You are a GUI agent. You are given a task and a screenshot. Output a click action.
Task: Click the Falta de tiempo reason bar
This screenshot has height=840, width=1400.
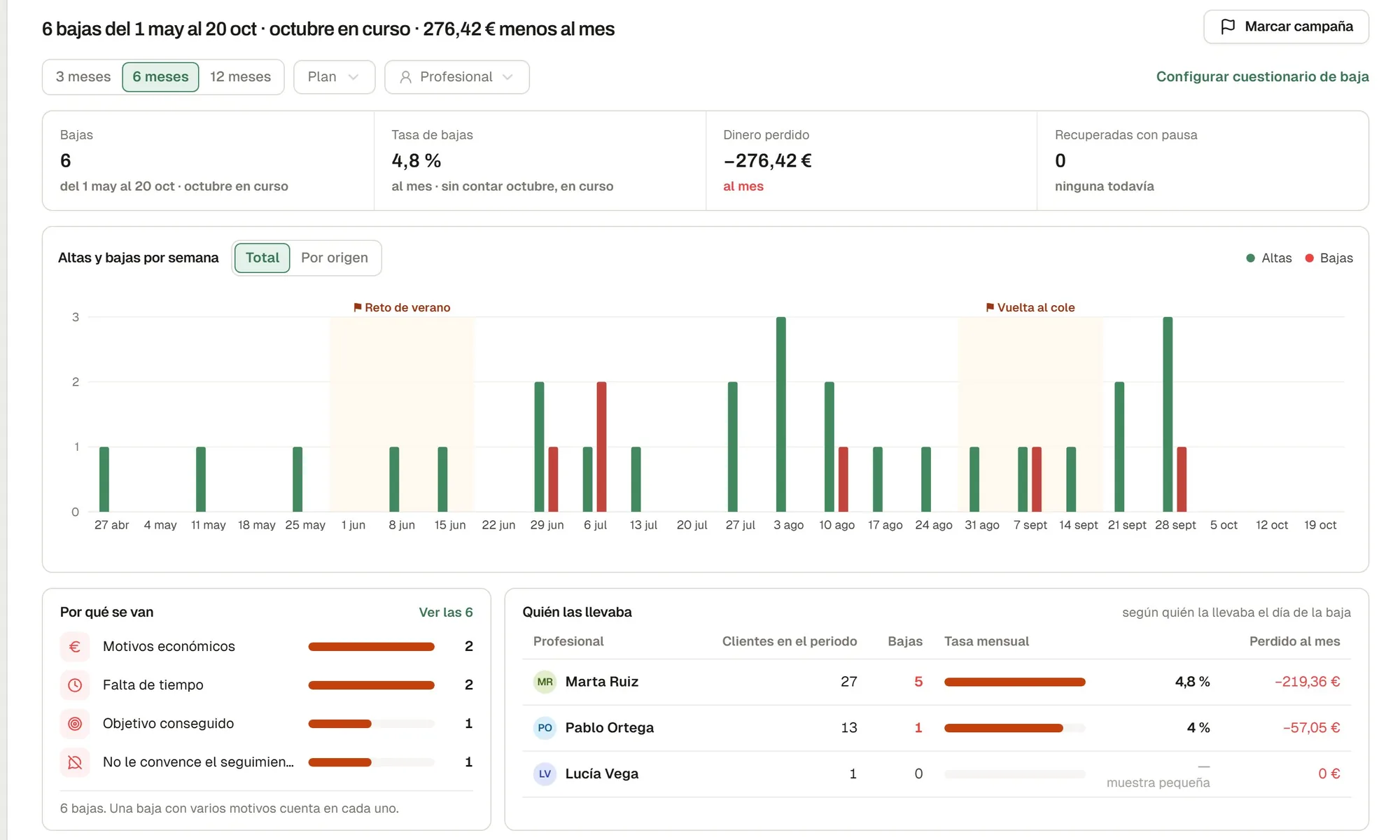pos(371,685)
